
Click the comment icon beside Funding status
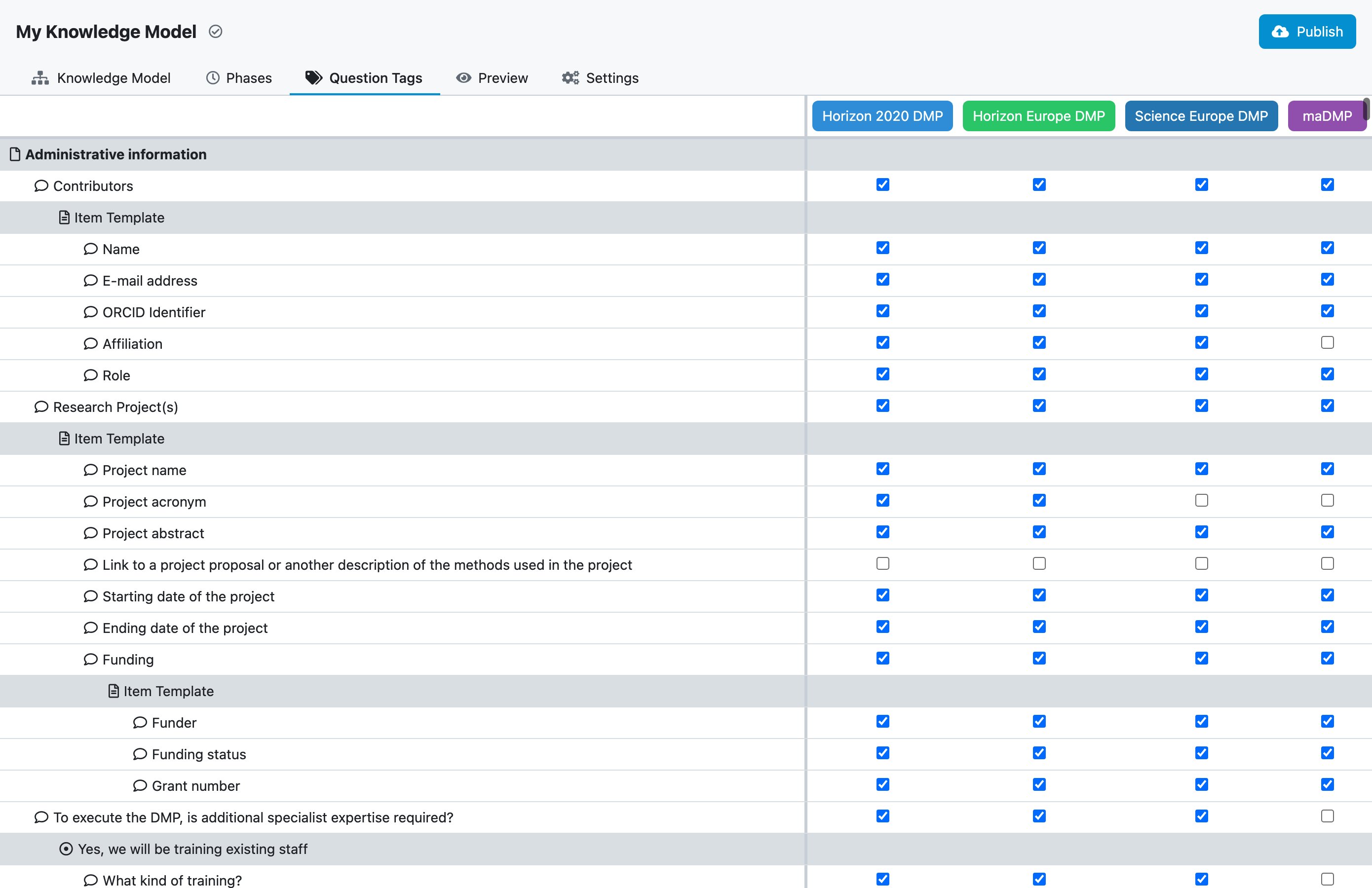pos(140,754)
